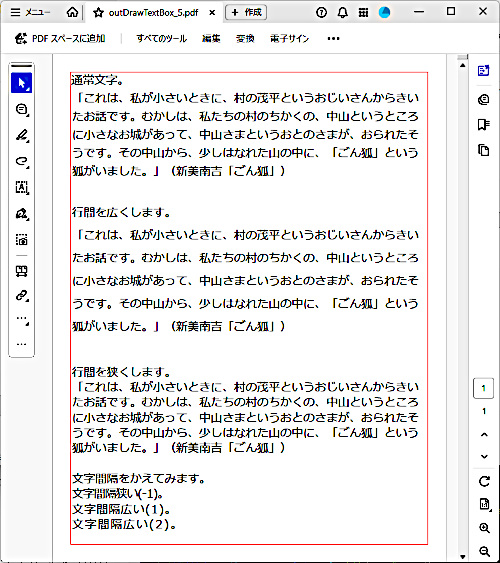Open すべてのツール menu
Screen dimensions: 500x563
click(162, 38)
